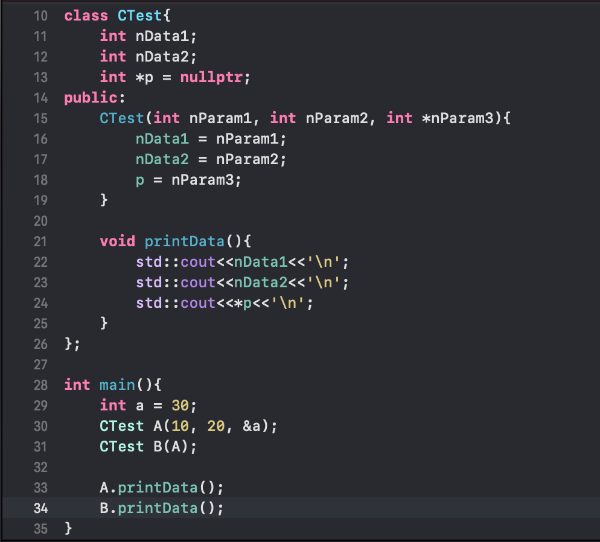Click nParam3 on line 18
The width and height of the screenshot is (600, 542).
(x=202, y=180)
